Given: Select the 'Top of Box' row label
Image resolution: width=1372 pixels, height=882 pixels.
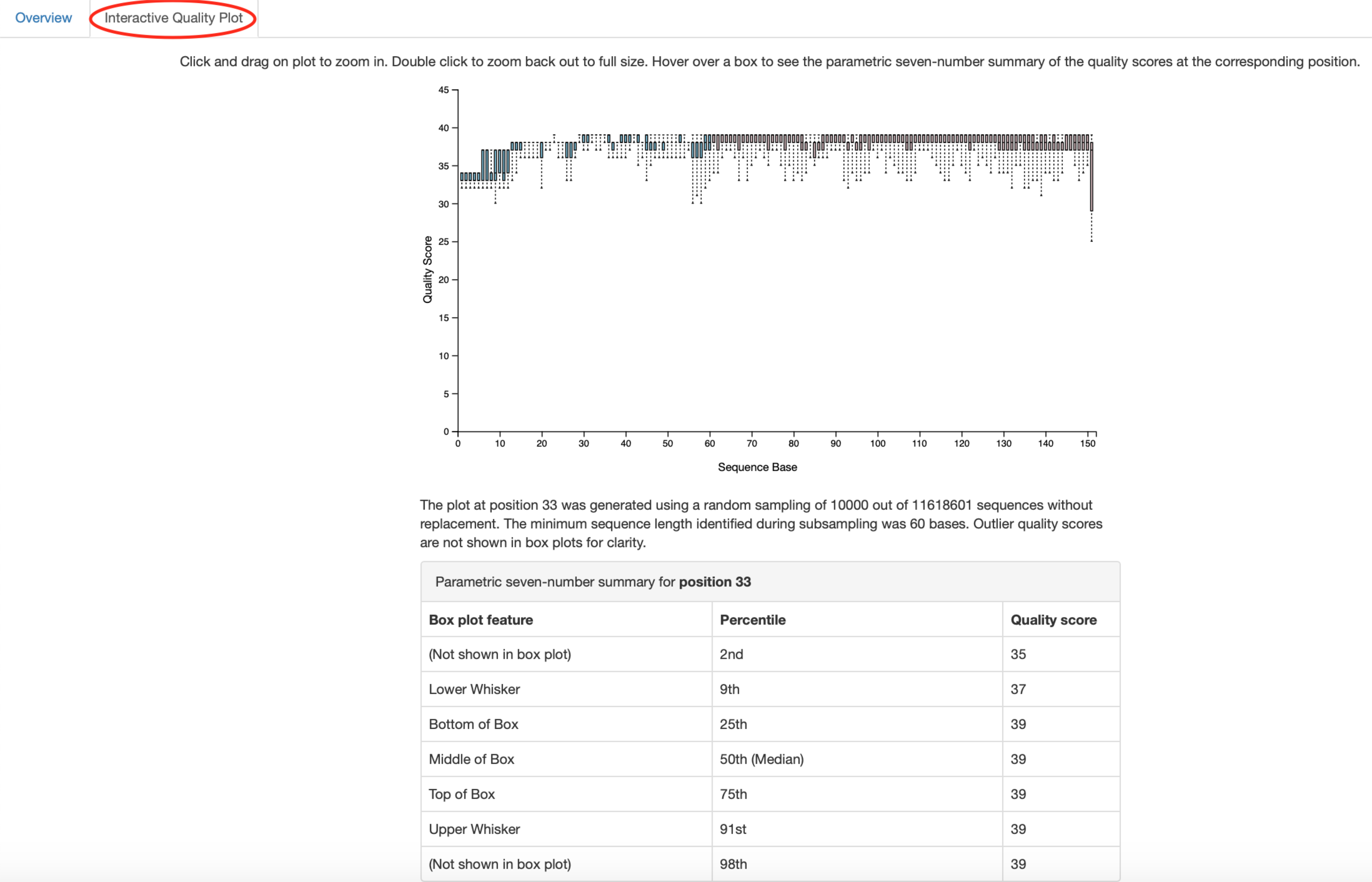Looking at the screenshot, I should [462, 794].
